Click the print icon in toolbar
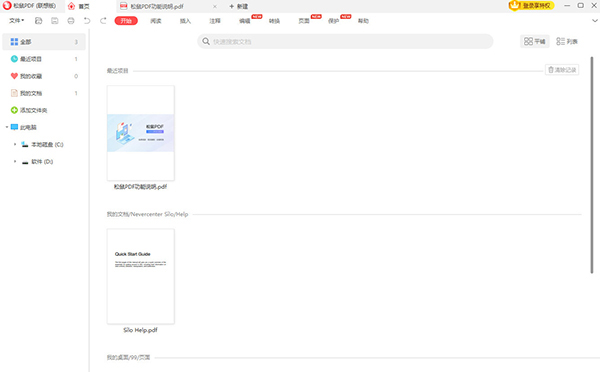 click(71, 21)
